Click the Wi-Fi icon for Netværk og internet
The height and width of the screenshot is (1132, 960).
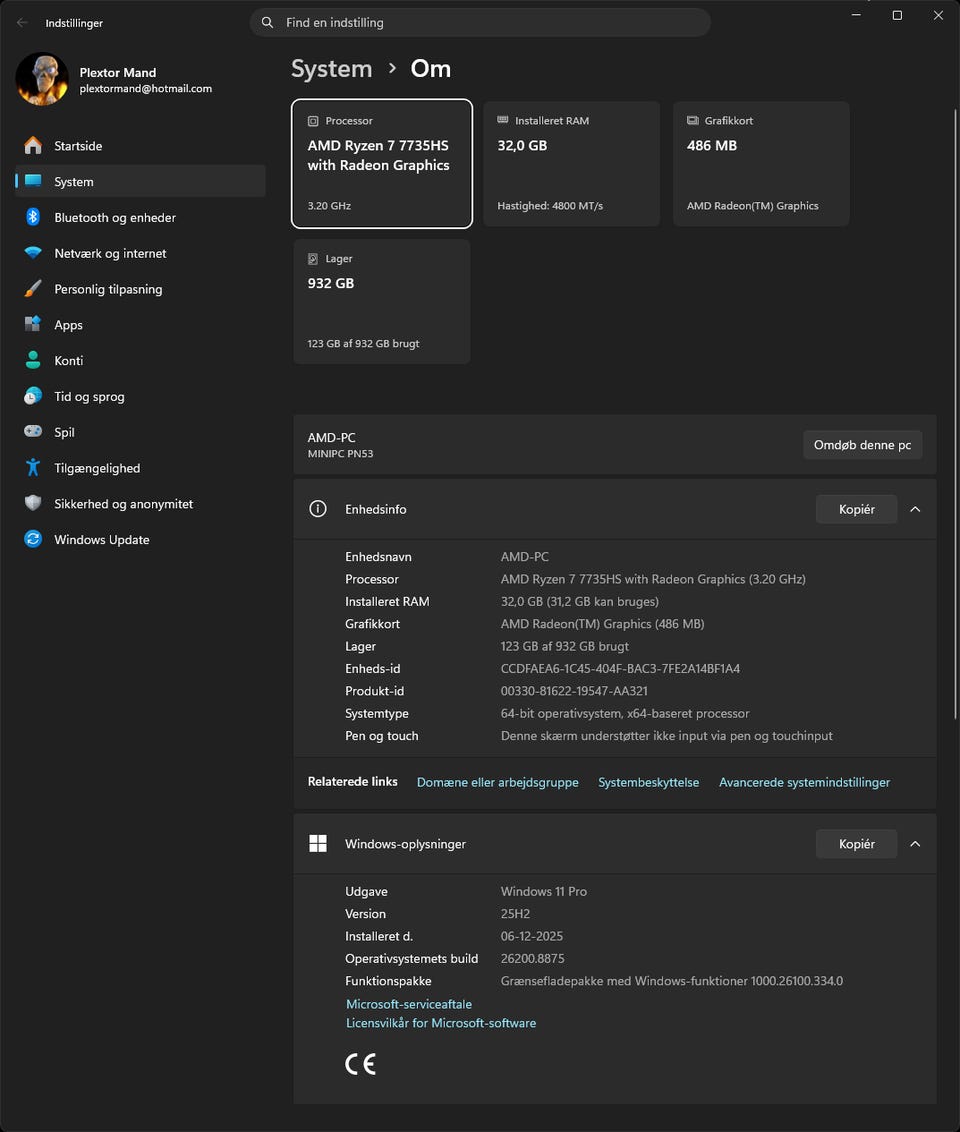33,253
